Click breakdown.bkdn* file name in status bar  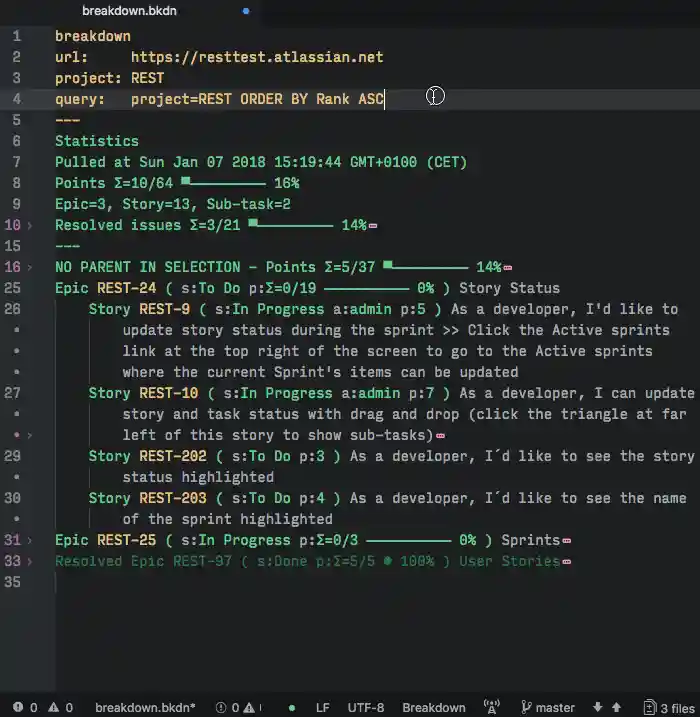(145, 708)
